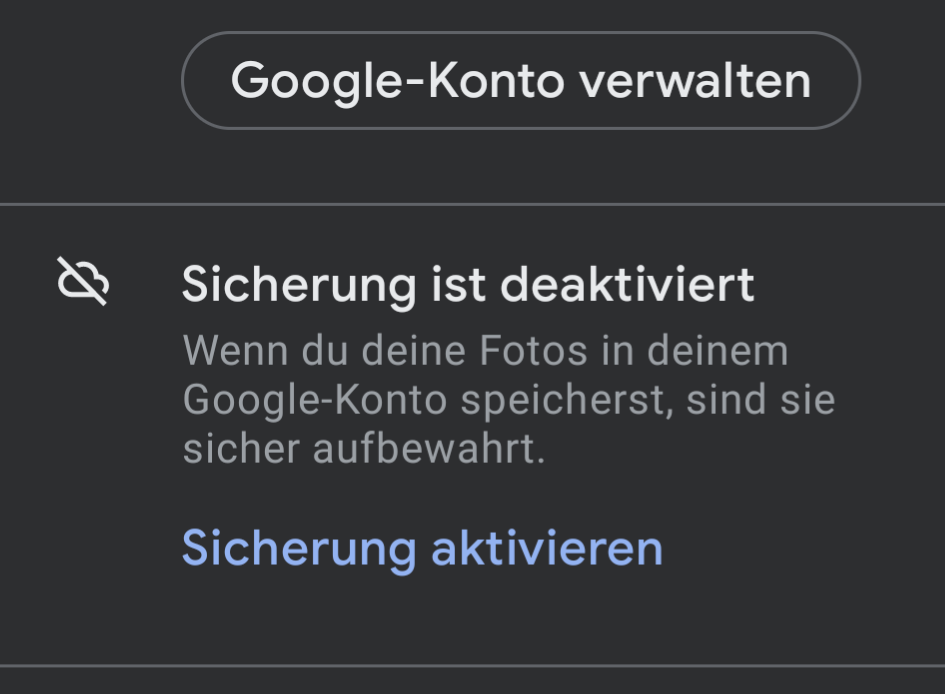Manage Google account via the pill button
The image size is (945, 694).
pos(521,80)
